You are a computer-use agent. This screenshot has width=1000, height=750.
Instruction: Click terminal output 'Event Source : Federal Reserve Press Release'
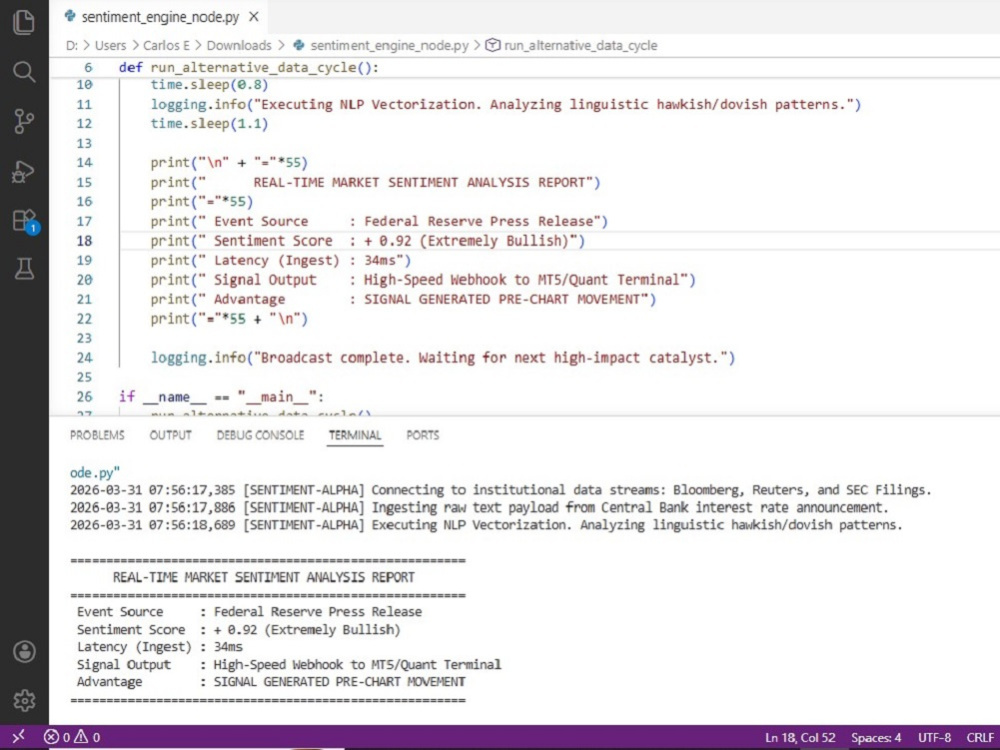click(x=249, y=612)
